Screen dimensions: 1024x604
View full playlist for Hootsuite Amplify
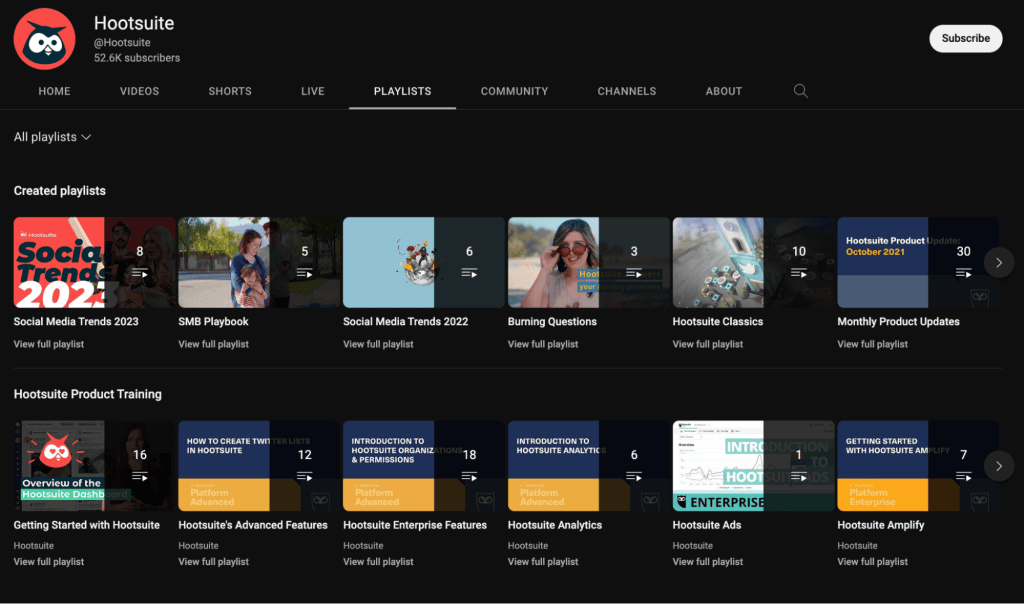pos(872,562)
